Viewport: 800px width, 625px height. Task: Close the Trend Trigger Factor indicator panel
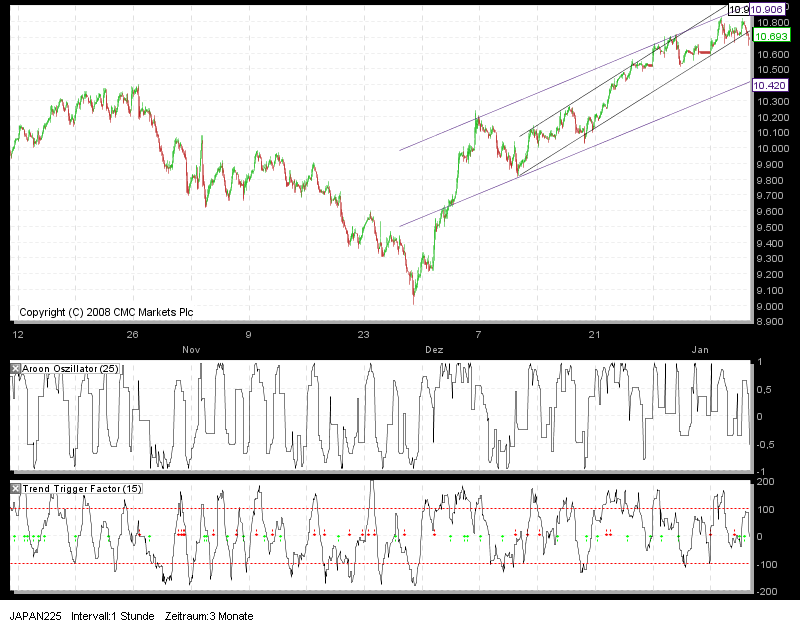tap(14, 489)
